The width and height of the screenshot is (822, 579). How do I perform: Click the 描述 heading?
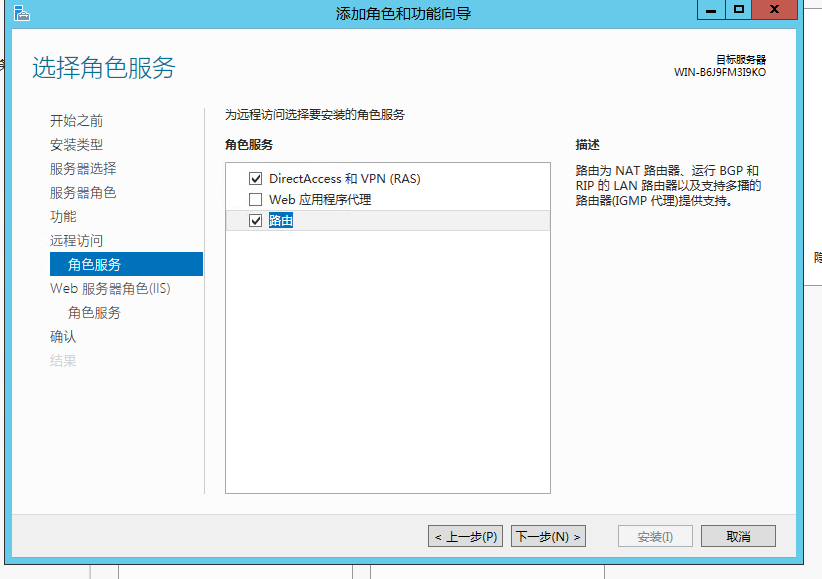tap(587, 145)
